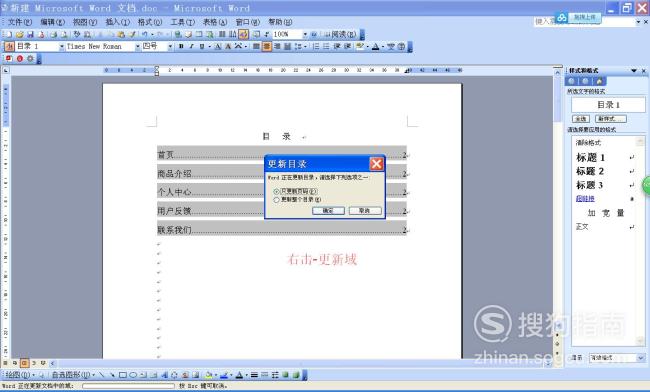Click the Save disk icon

(x=30, y=34)
